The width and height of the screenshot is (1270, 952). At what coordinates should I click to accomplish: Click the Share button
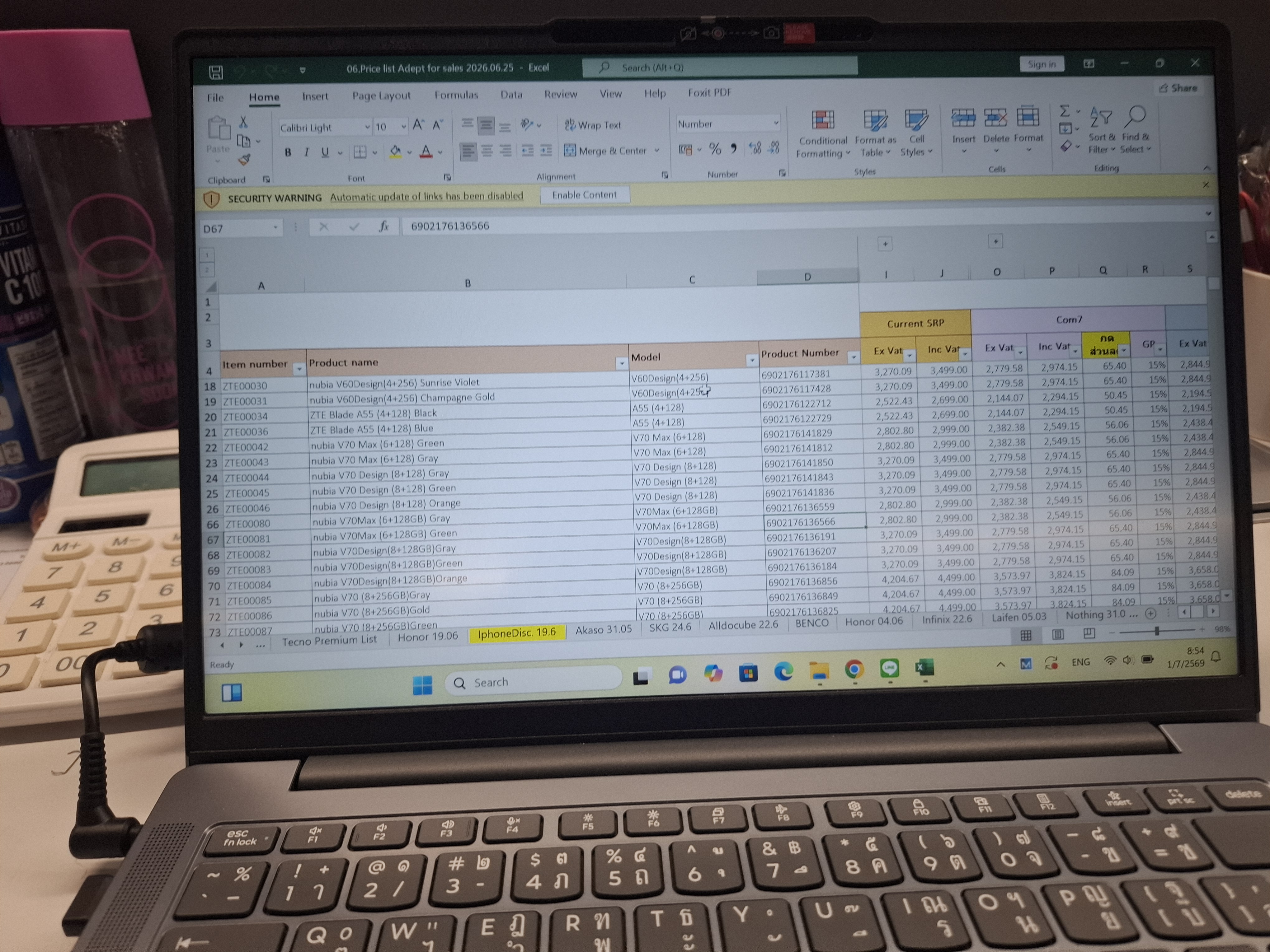coord(1178,88)
